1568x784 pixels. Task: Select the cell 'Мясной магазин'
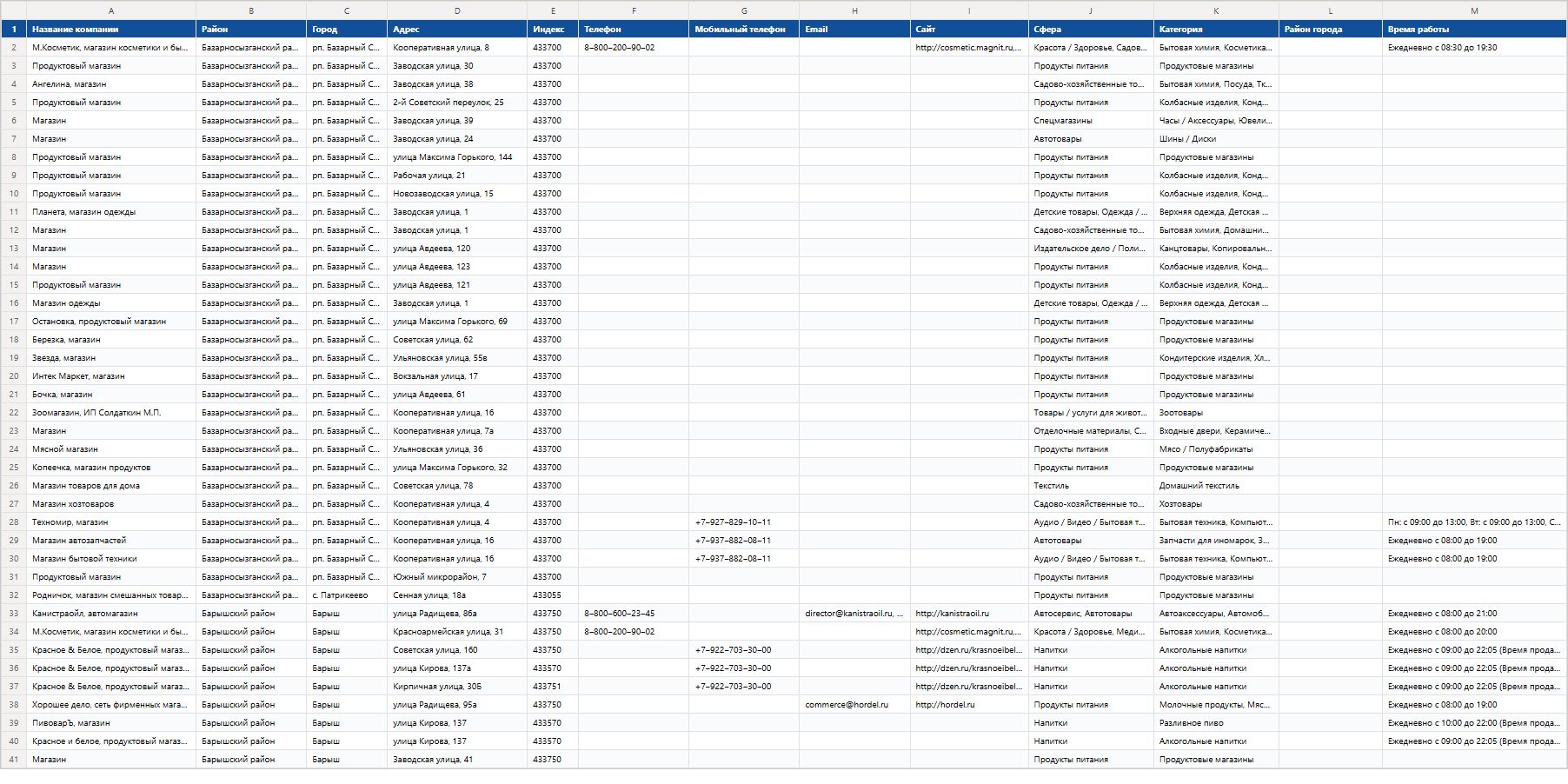111,449
